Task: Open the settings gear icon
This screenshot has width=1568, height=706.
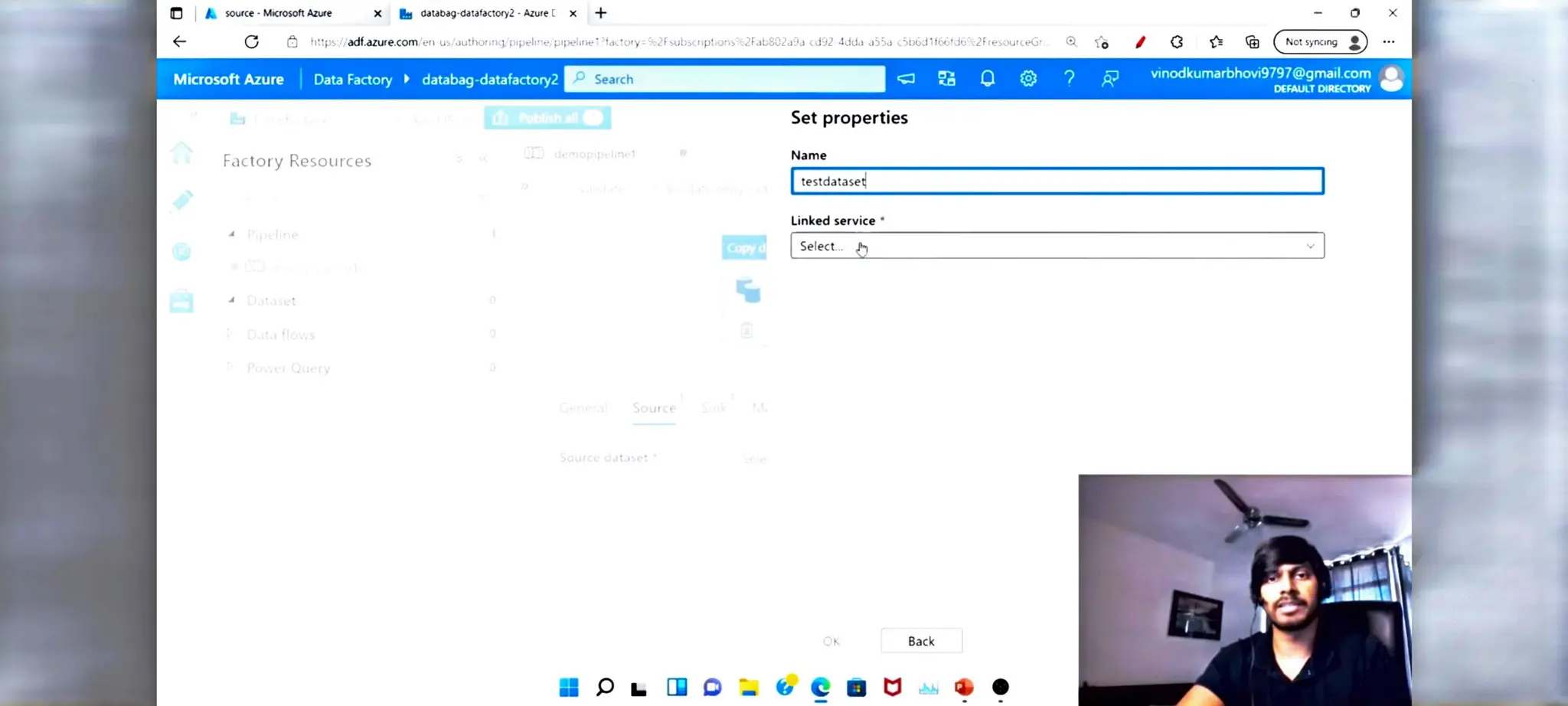Action: coord(1028,79)
